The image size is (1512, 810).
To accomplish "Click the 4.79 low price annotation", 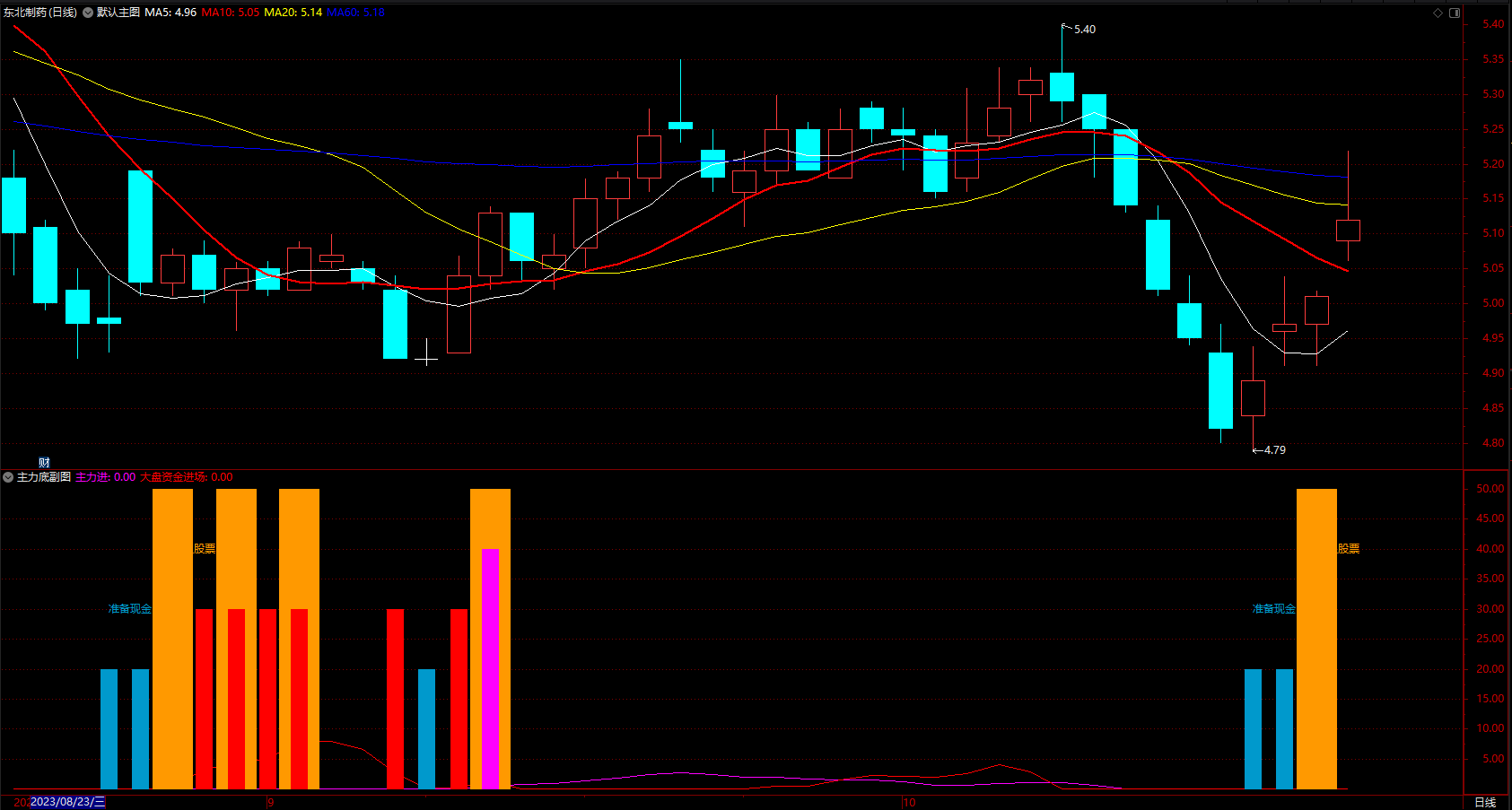I will pos(1275,450).
